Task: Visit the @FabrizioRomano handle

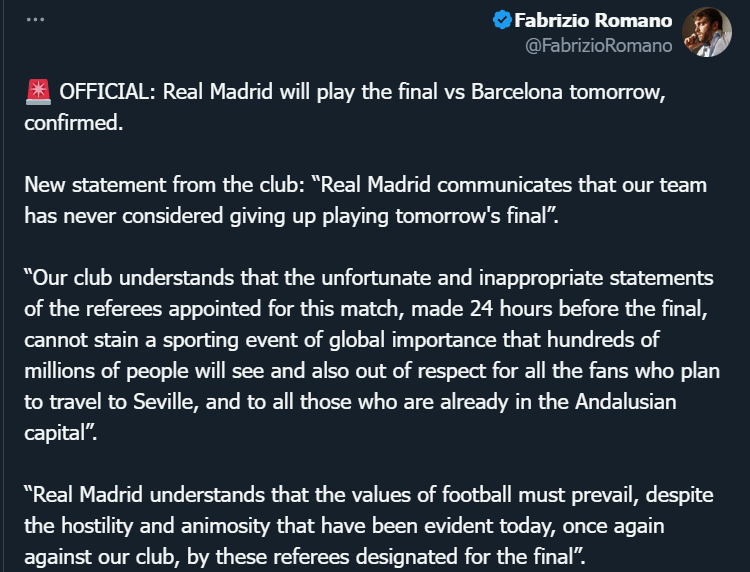Action: click(598, 45)
